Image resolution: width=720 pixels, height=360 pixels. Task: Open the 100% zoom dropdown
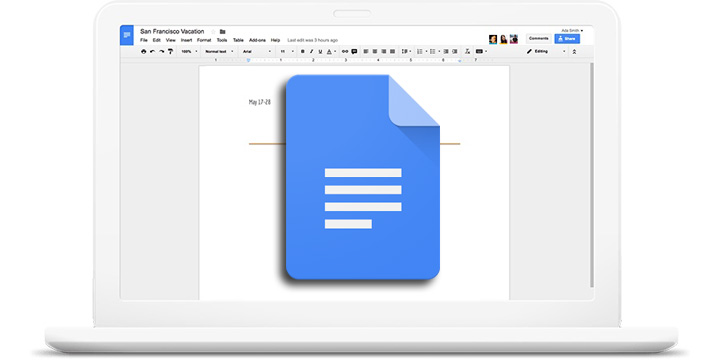[x=189, y=51]
